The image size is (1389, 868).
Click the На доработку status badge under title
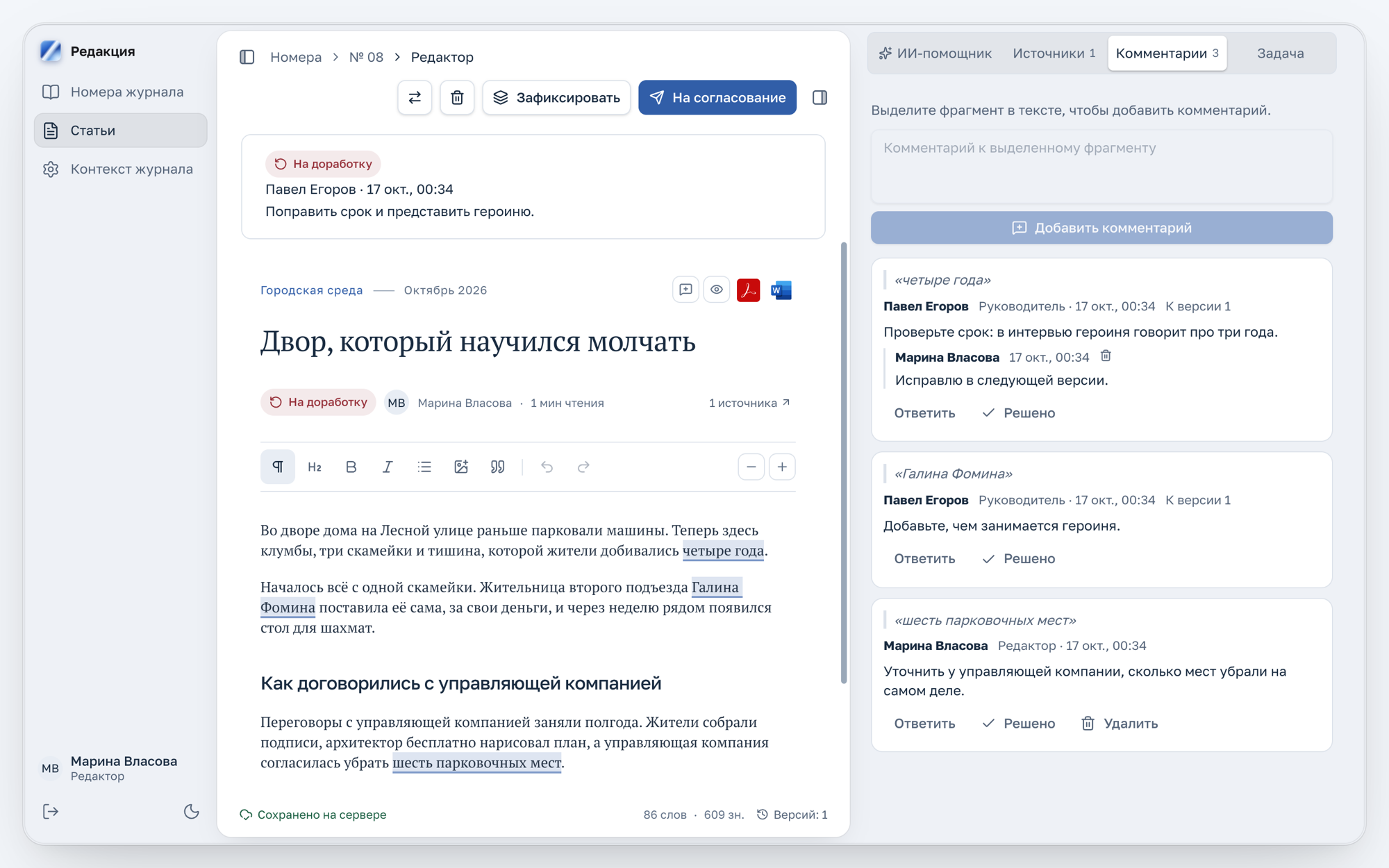318,402
